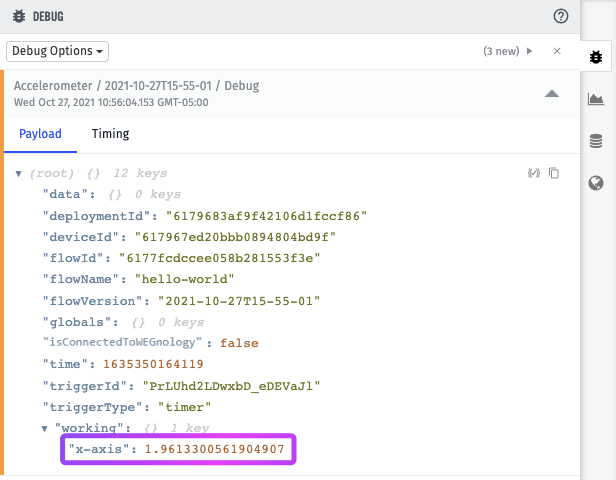Open the Debug Options dropdown
This screenshot has height=480, width=616.
(57, 51)
